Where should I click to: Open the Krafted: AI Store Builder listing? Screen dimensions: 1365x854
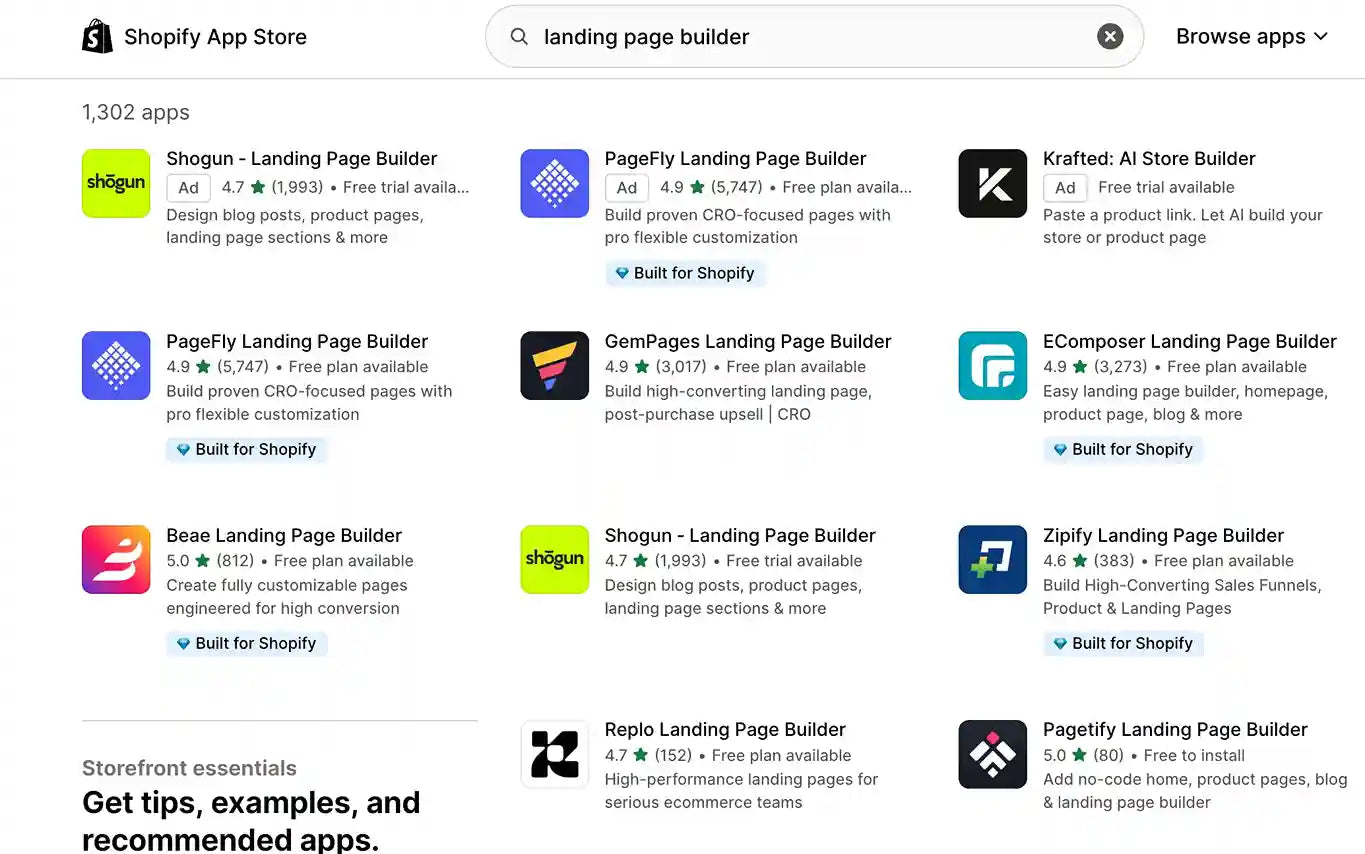pyautogui.click(x=1149, y=158)
